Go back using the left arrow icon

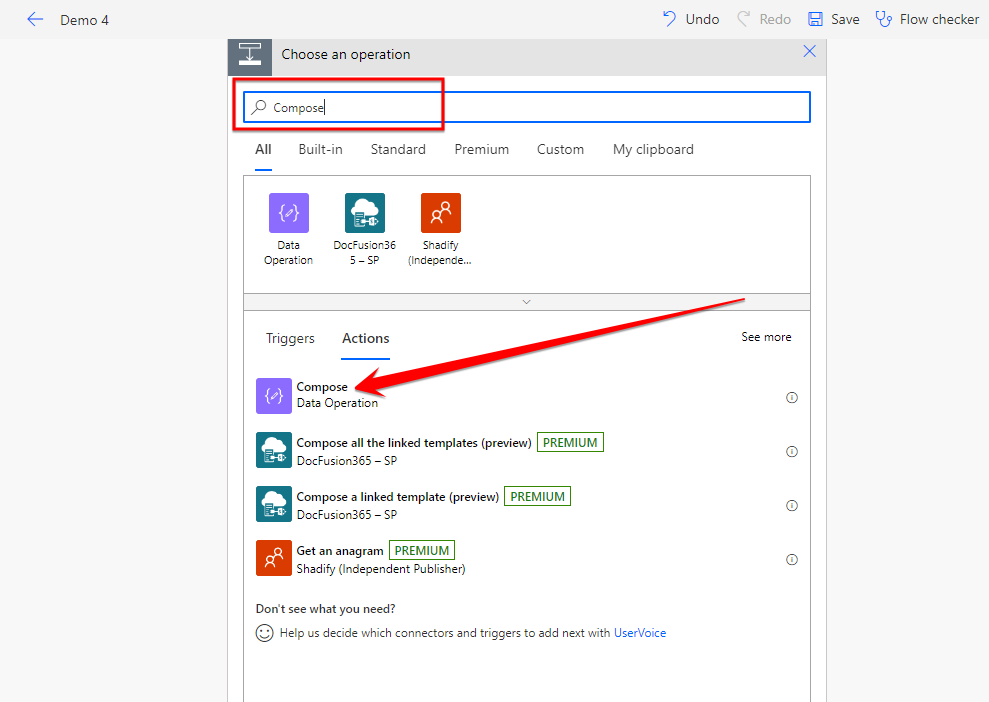pos(35,20)
